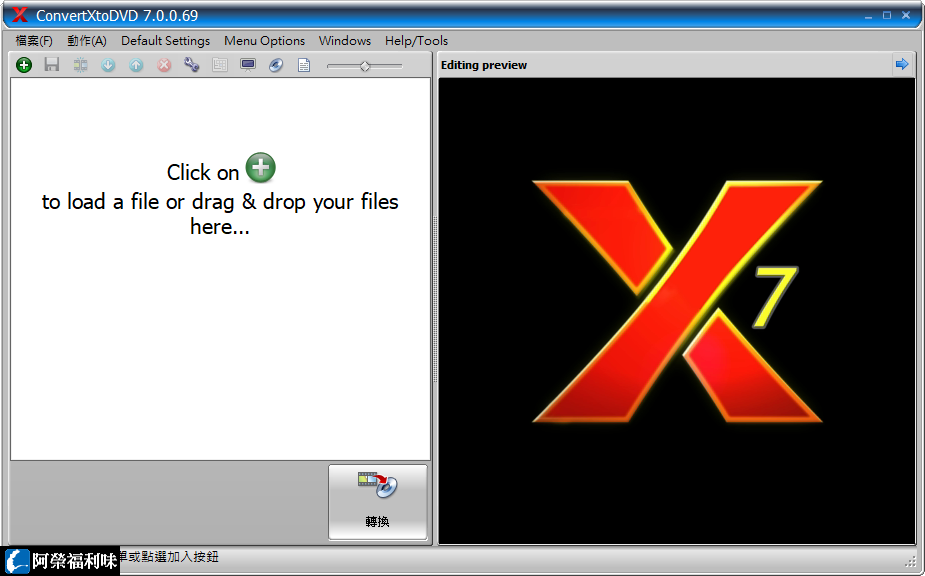Click the blue arrow above the preview
The height and width of the screenshot is (576, 925).
click(902, 64)
